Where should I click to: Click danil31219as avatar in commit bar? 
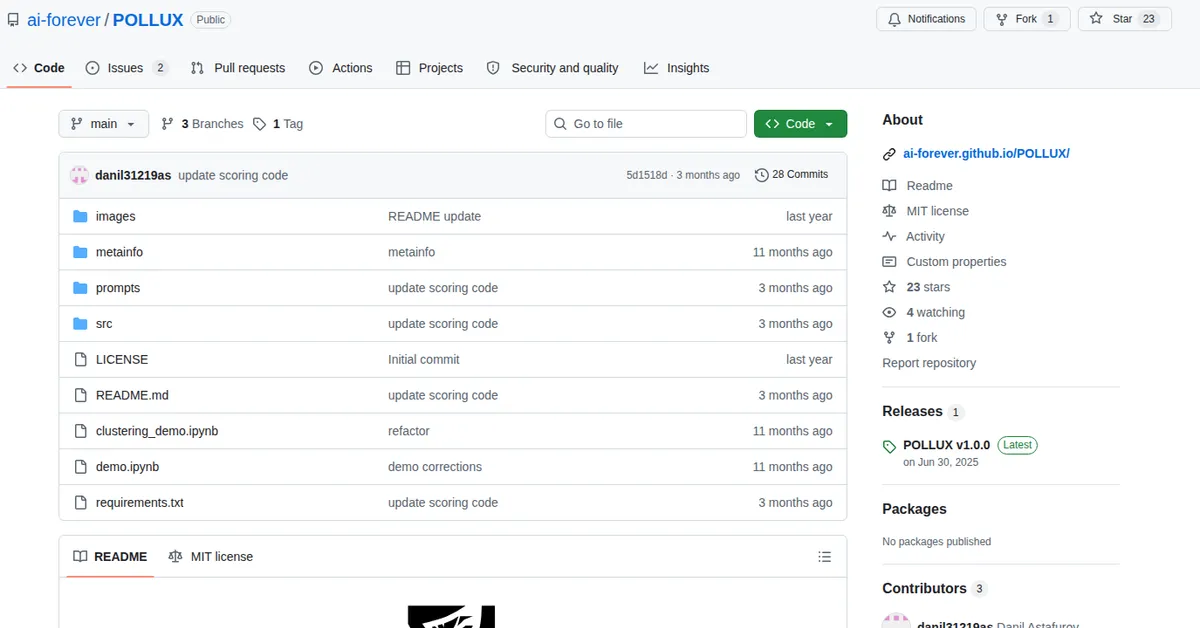(79, 175)
